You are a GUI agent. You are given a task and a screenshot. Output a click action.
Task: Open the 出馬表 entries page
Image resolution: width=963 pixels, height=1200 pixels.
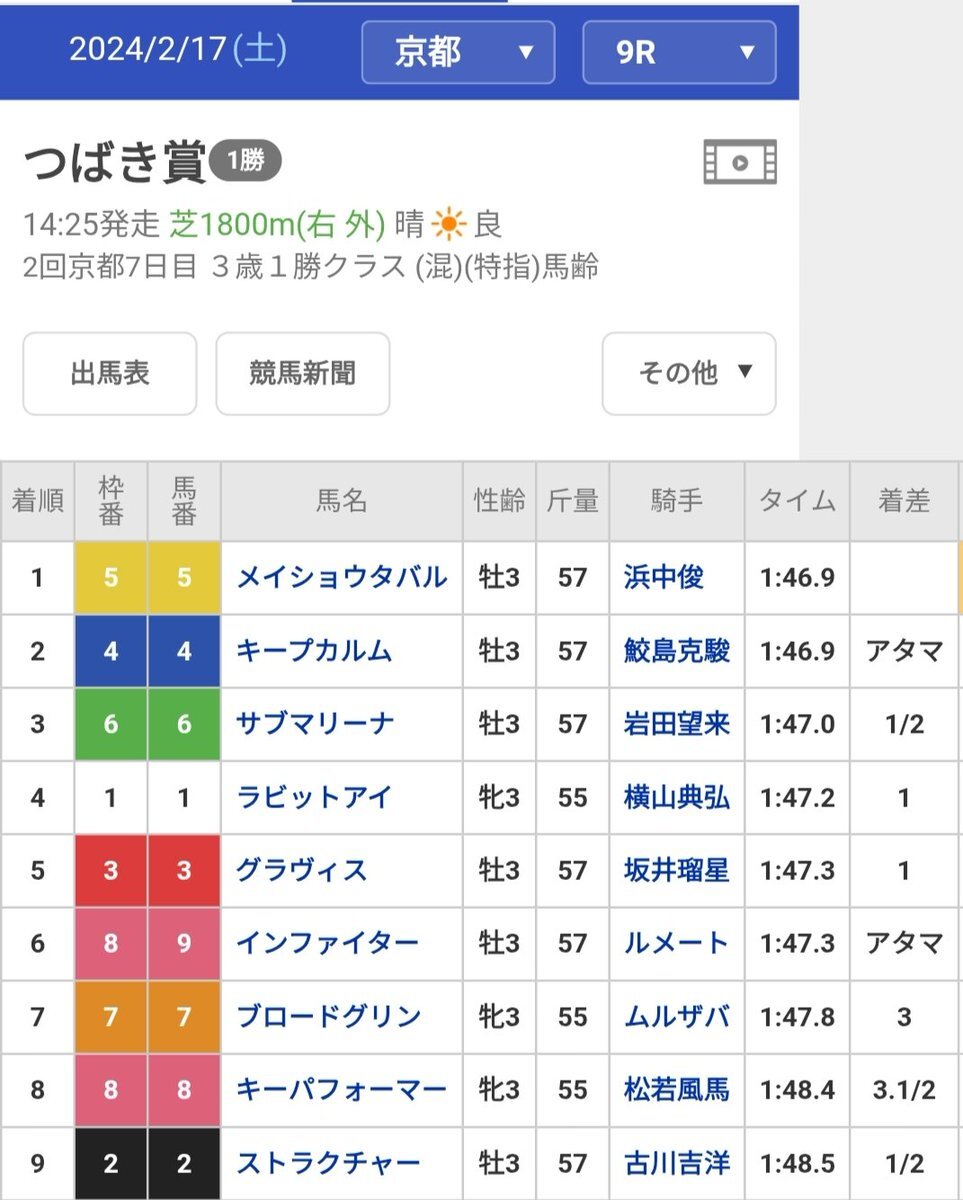pos(110,373)
